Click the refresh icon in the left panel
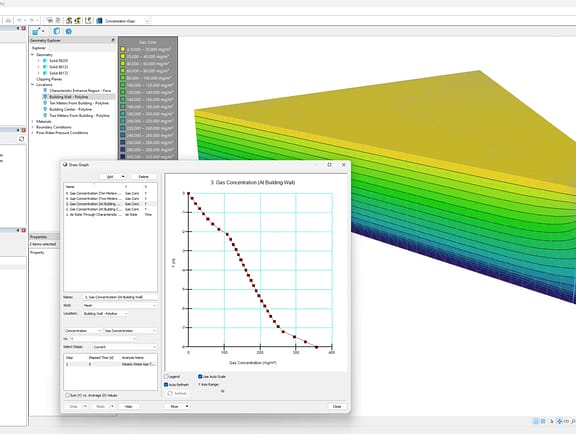Image resolution: width=576 pixels, height=434 pixels. coord(21,139)
